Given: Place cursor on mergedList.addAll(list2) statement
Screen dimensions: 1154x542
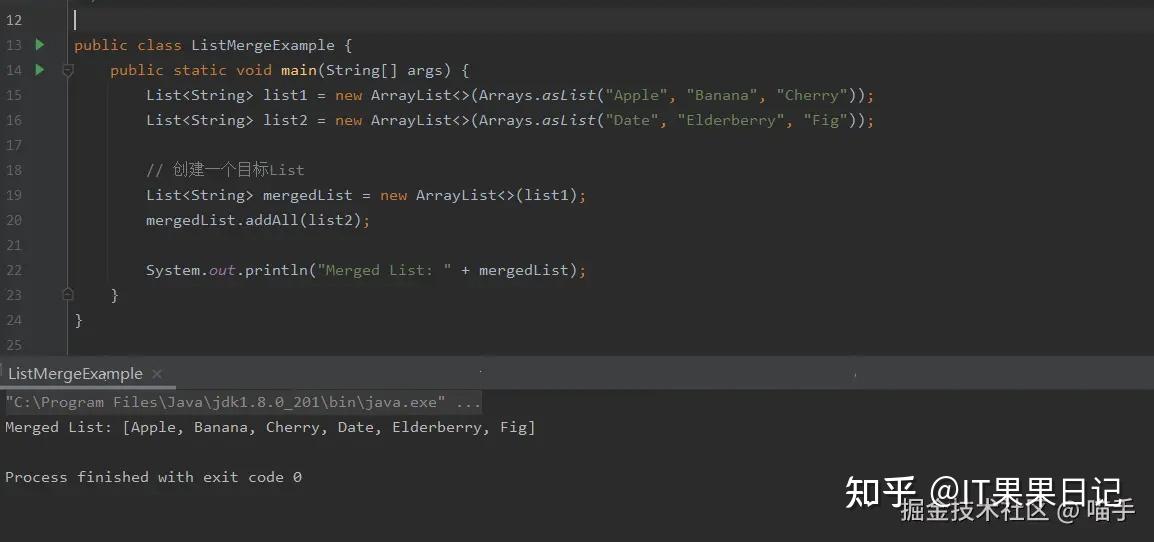Looking at the screenshot, I should pos(258,220).
